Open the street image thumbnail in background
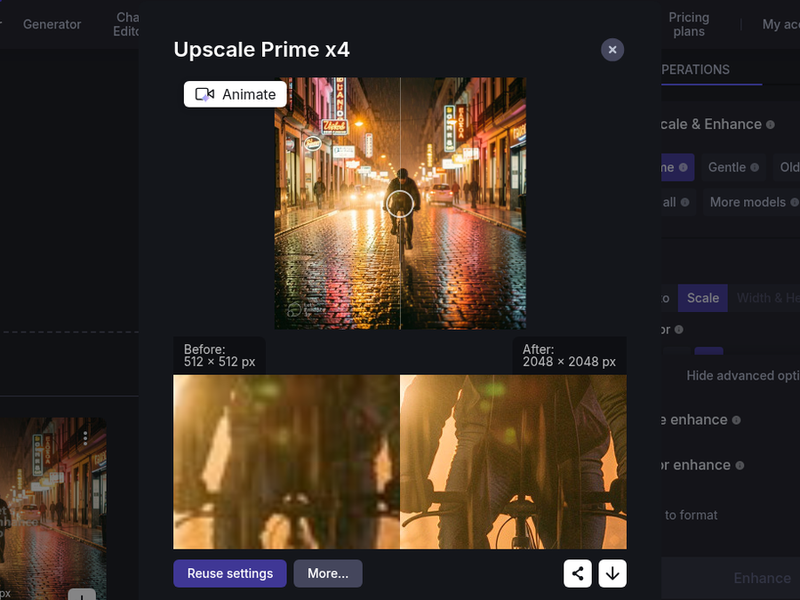 click(53, 509)
